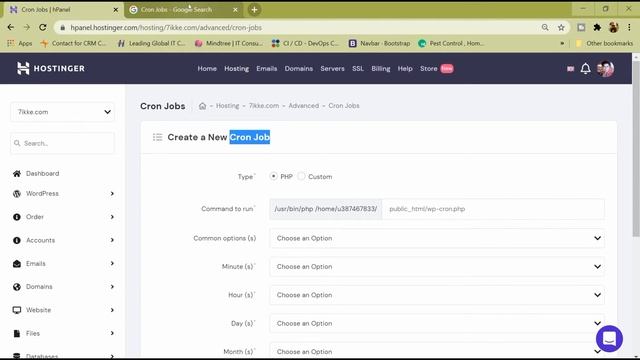Click the Emails sidebar icon

point(17,264)
